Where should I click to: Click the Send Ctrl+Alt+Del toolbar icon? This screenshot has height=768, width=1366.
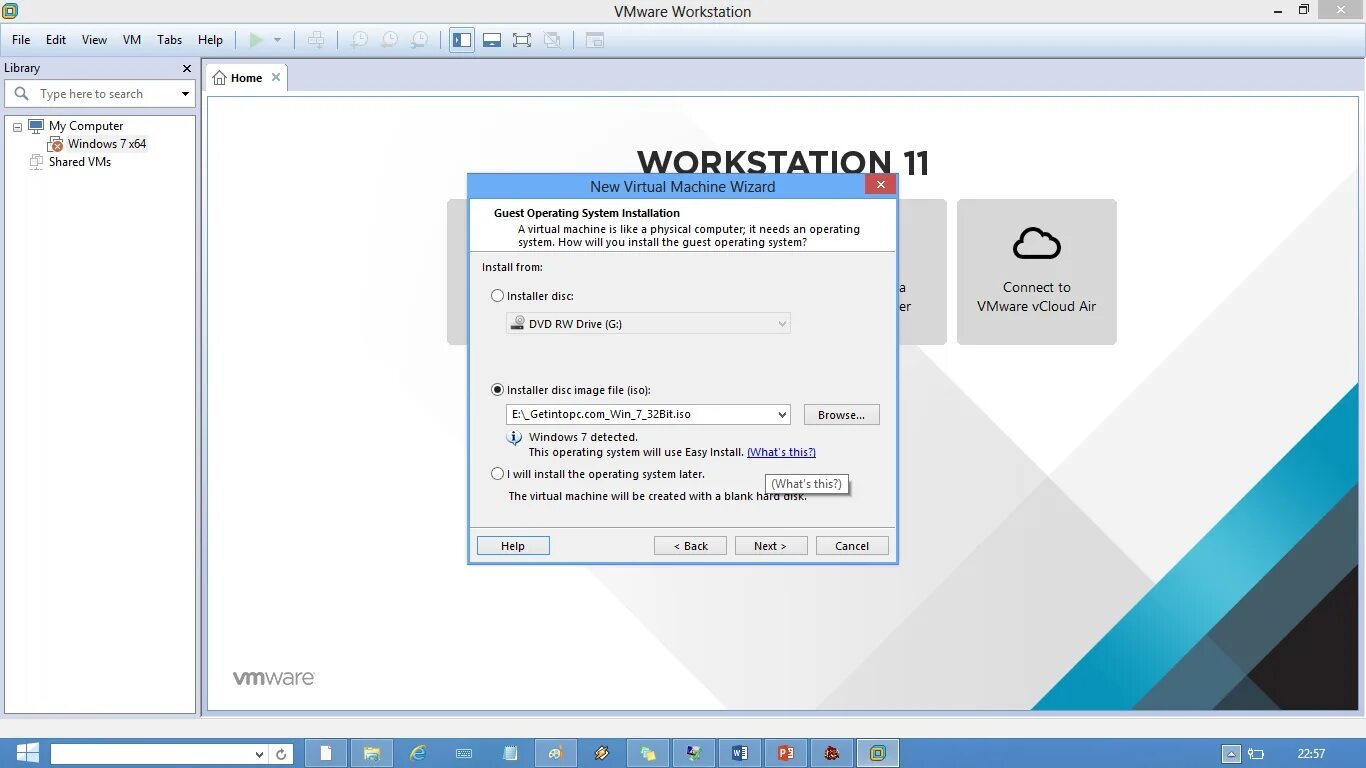point(316,40)
